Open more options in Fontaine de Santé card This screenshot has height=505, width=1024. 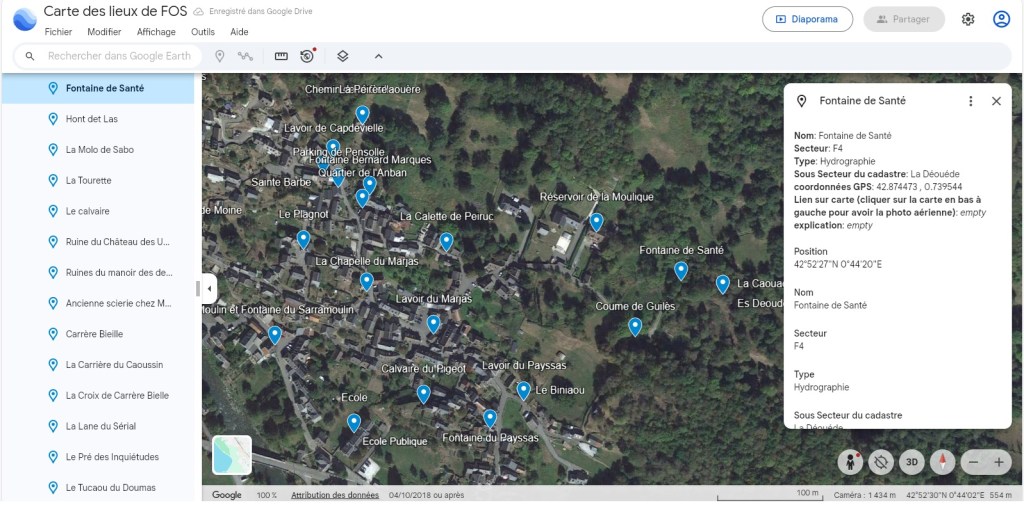pyautogui.click(x=970, y=101)
